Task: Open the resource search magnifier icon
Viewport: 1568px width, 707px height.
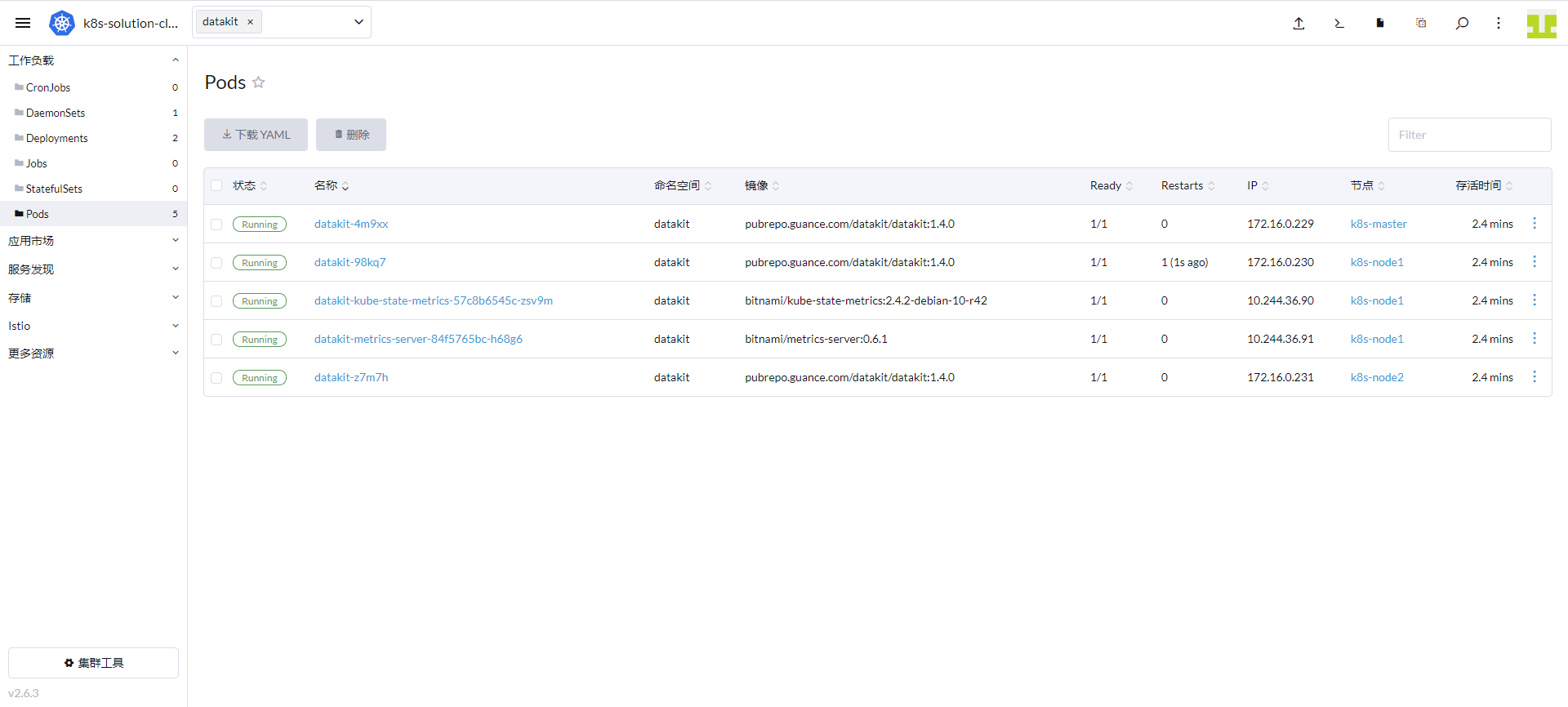Action: point(1462,23)
